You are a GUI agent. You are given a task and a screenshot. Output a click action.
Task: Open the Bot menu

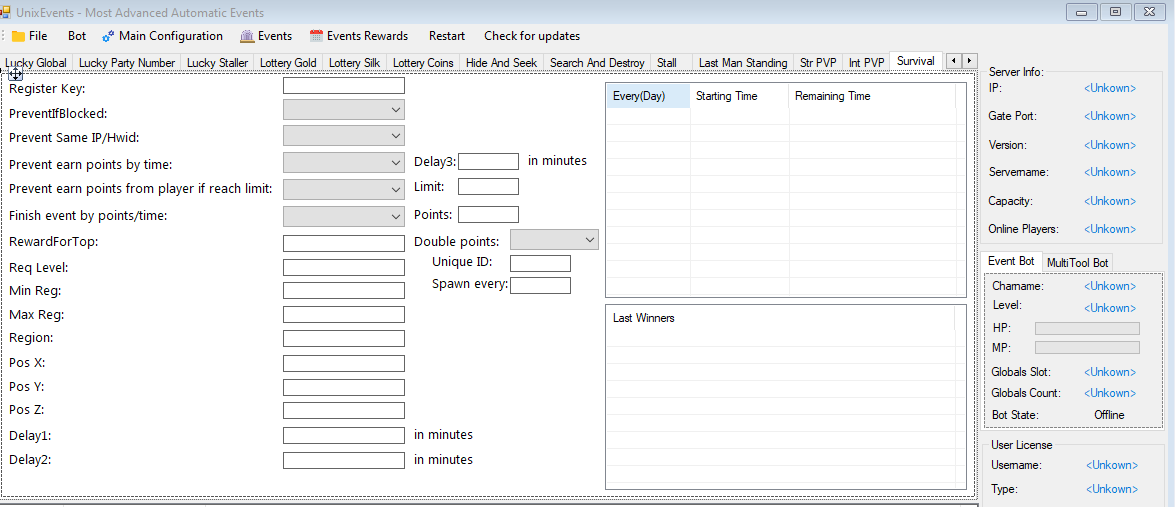(76, 36)
